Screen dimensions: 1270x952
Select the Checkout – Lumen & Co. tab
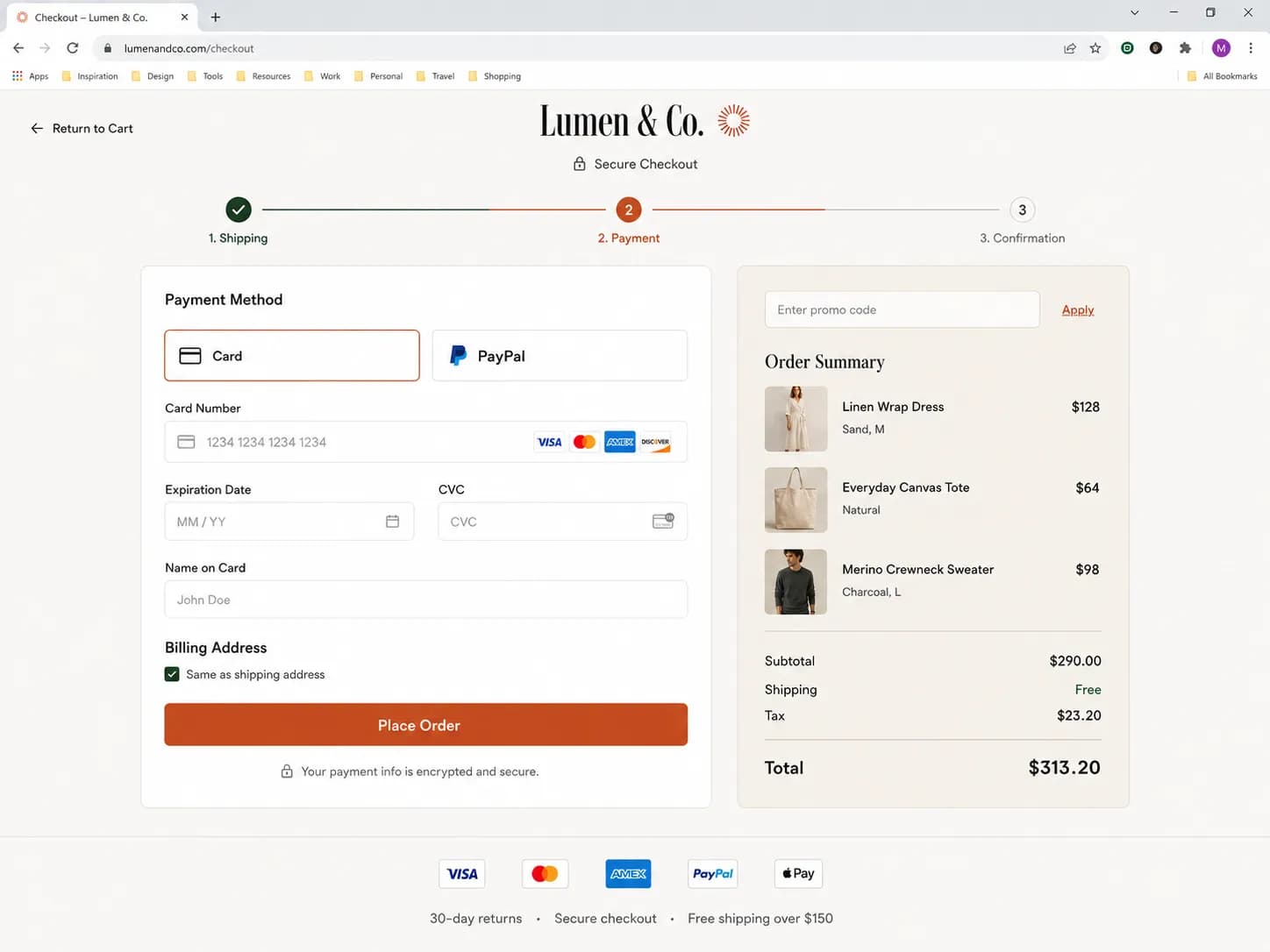(103, 17)
